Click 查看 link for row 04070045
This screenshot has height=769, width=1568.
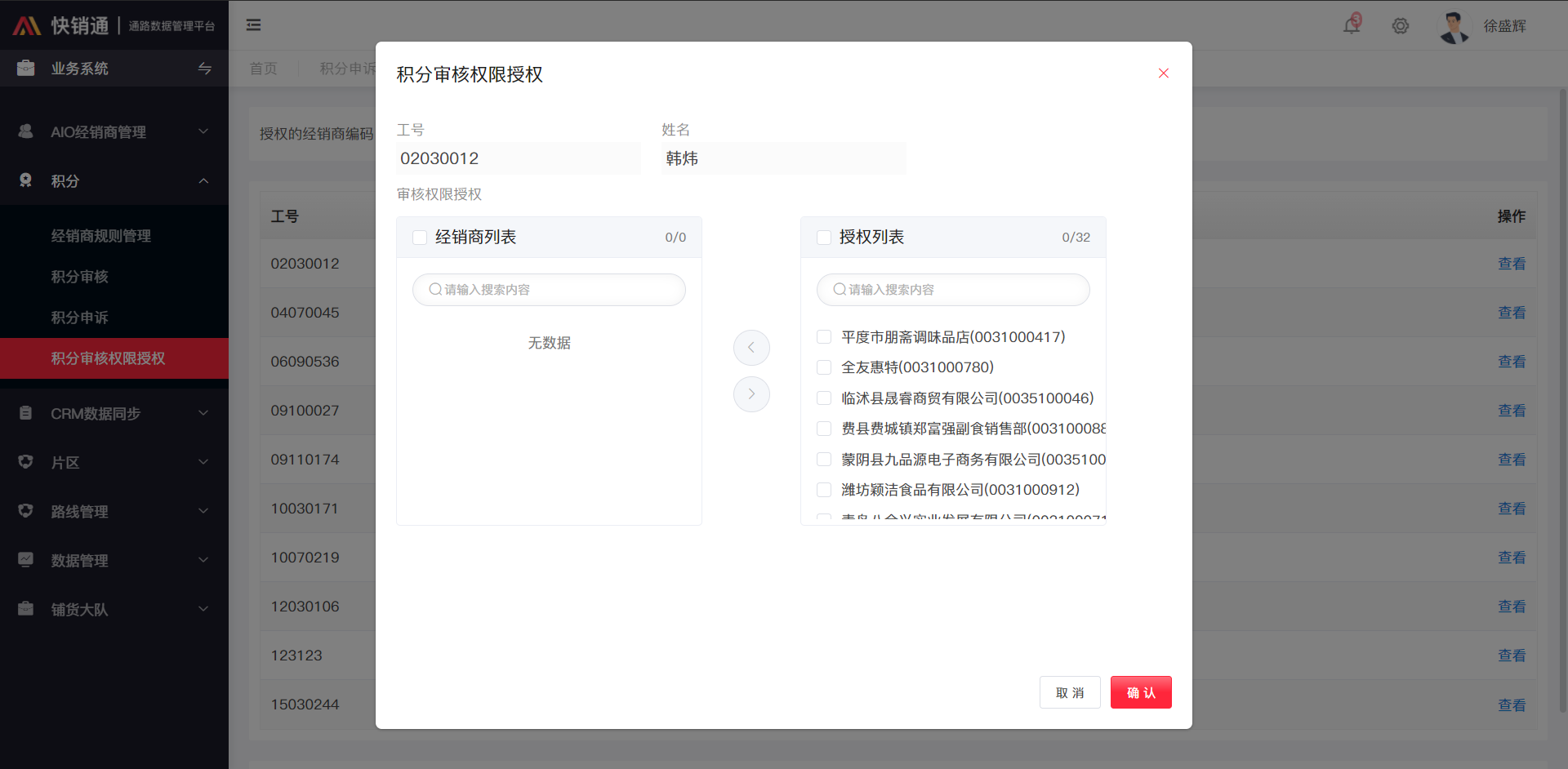(x=1512, y=313)
